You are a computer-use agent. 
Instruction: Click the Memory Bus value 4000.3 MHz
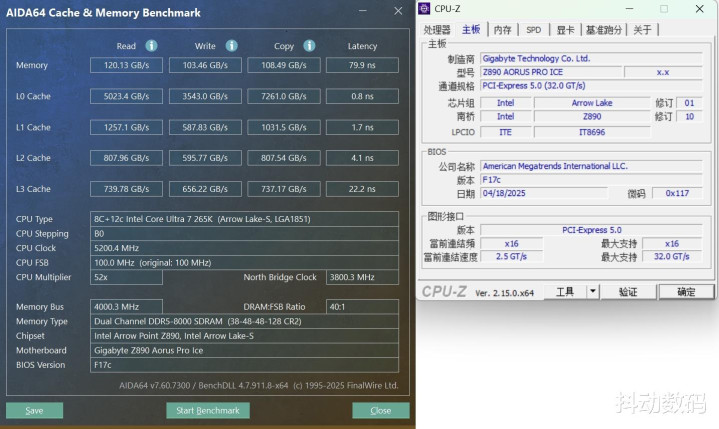point(126,307)
